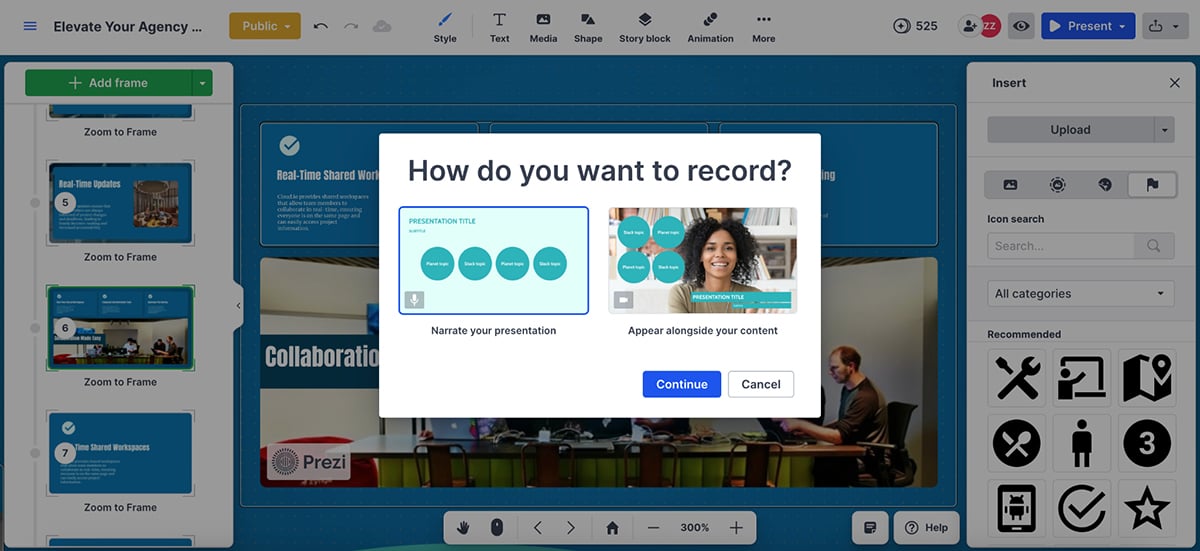
Task: Open the share/export dropdown
Action: coord(1163,26)
